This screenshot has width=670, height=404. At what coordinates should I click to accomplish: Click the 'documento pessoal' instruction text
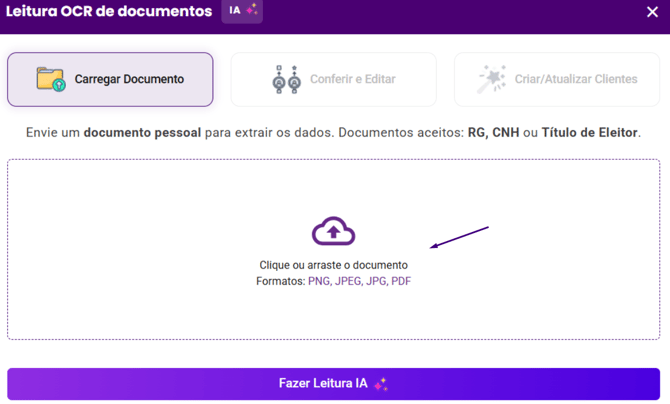coord(141,132)
